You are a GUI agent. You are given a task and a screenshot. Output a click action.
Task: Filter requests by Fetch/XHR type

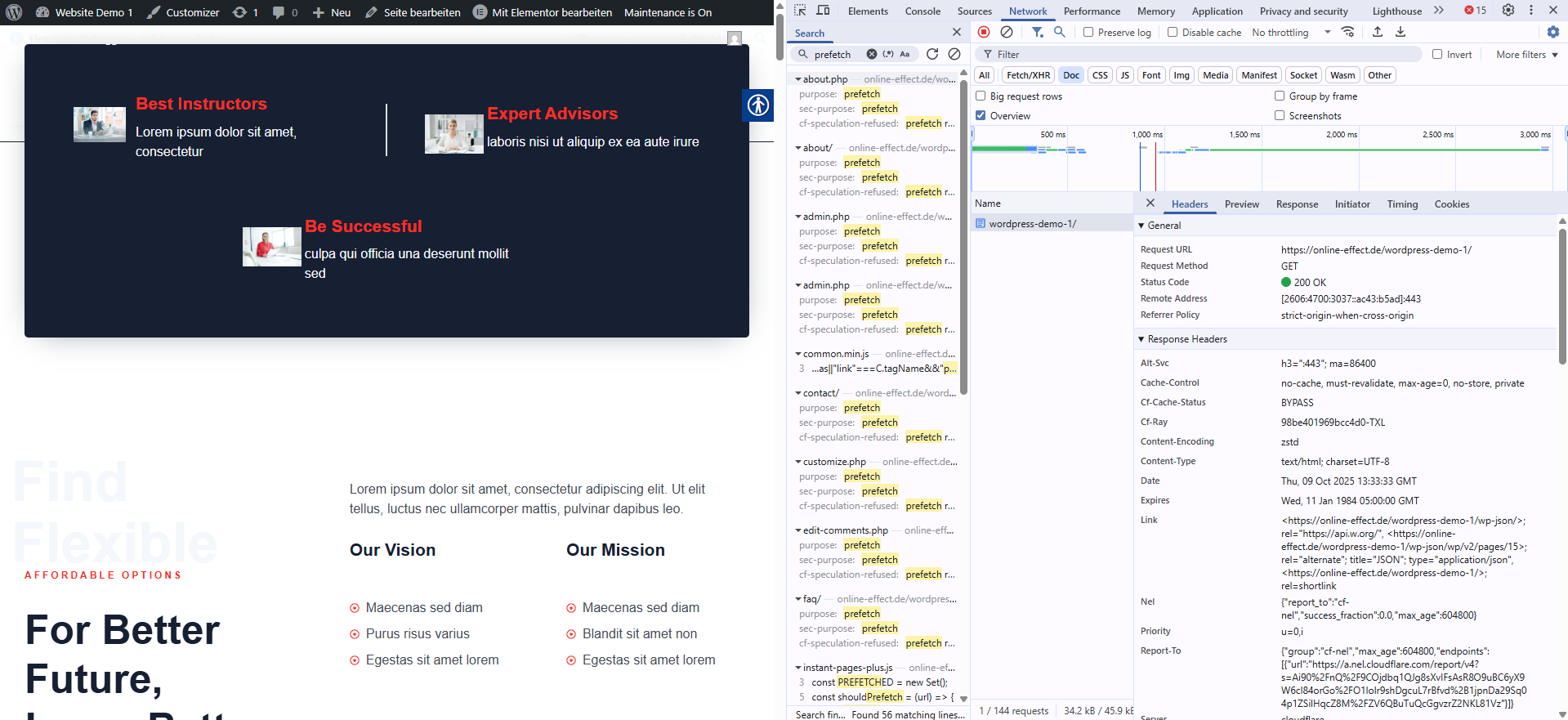coord(1028,75)
